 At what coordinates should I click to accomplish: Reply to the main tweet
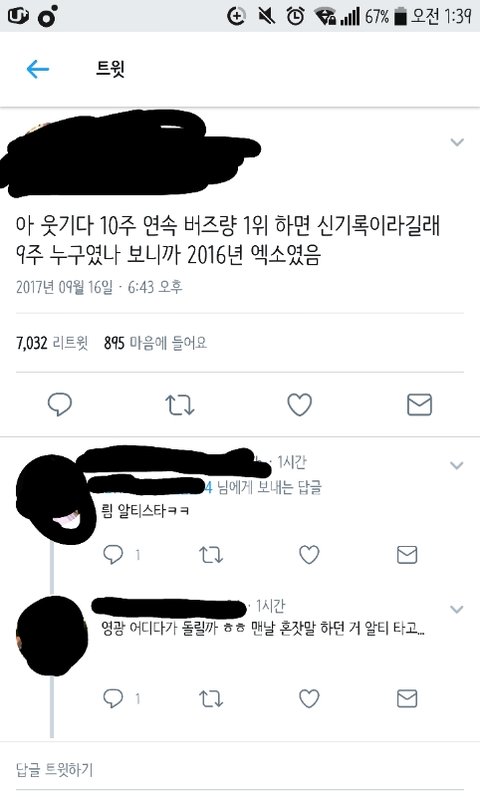pyautogui.click(x=59, y=405)
